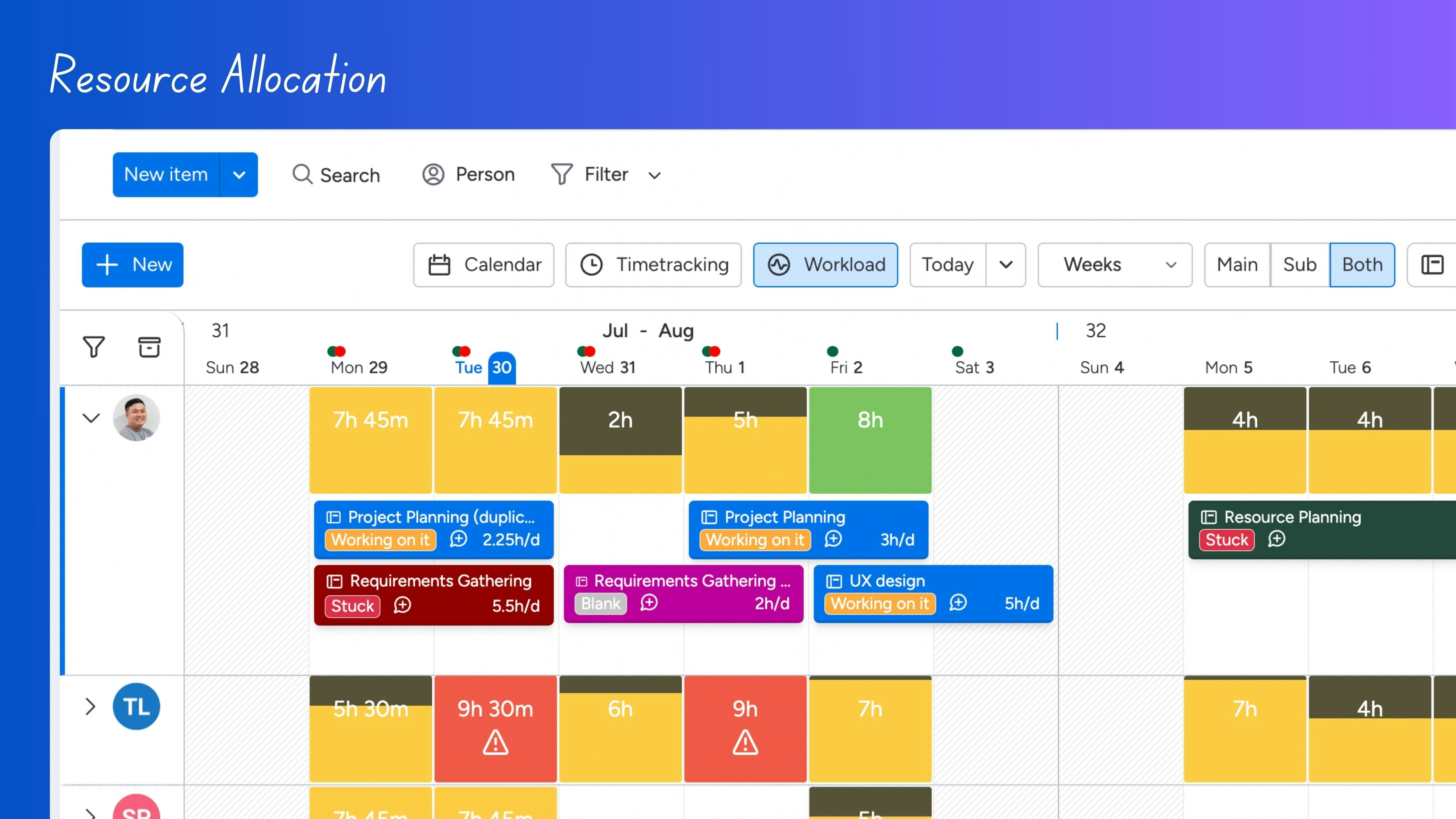The height and width of the screenshot is (819, 1456).
Task: Open the Project Planning (duplic... task card
Action: coord(434,529)
